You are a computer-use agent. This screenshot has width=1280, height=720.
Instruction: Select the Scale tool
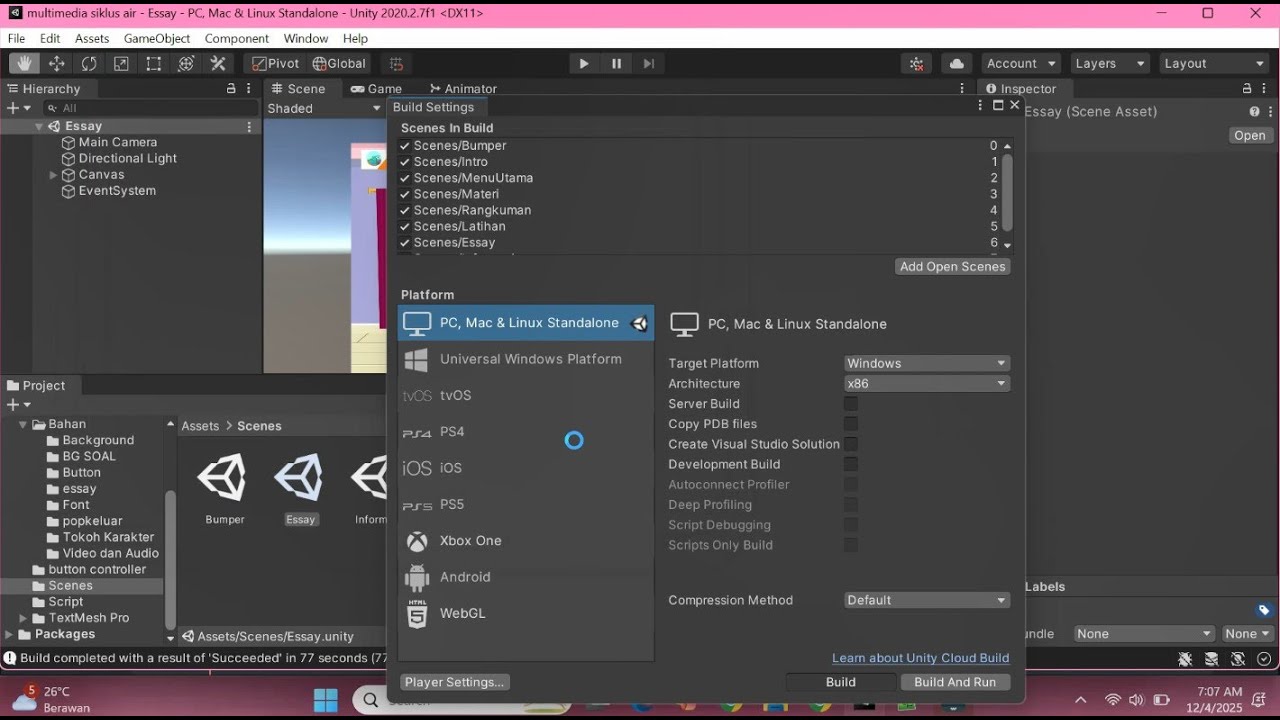click(x=121, y=63)
